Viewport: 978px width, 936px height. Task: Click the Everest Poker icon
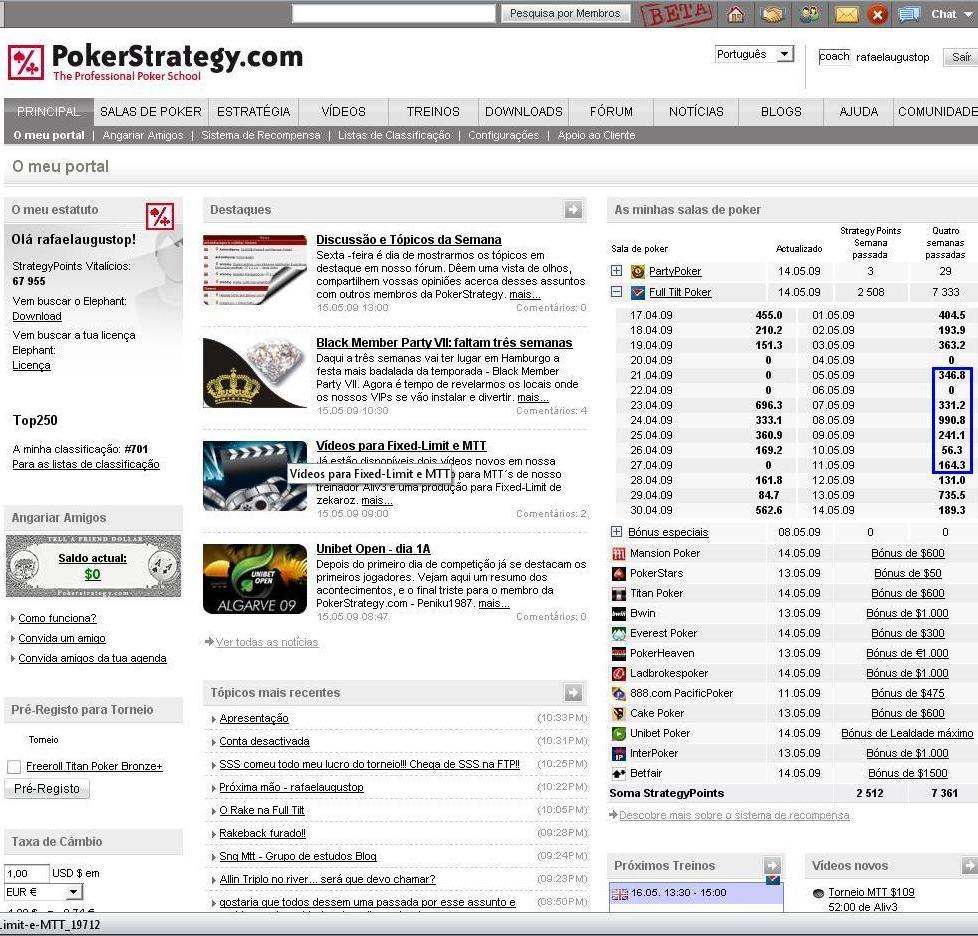(x=619, y=633)
